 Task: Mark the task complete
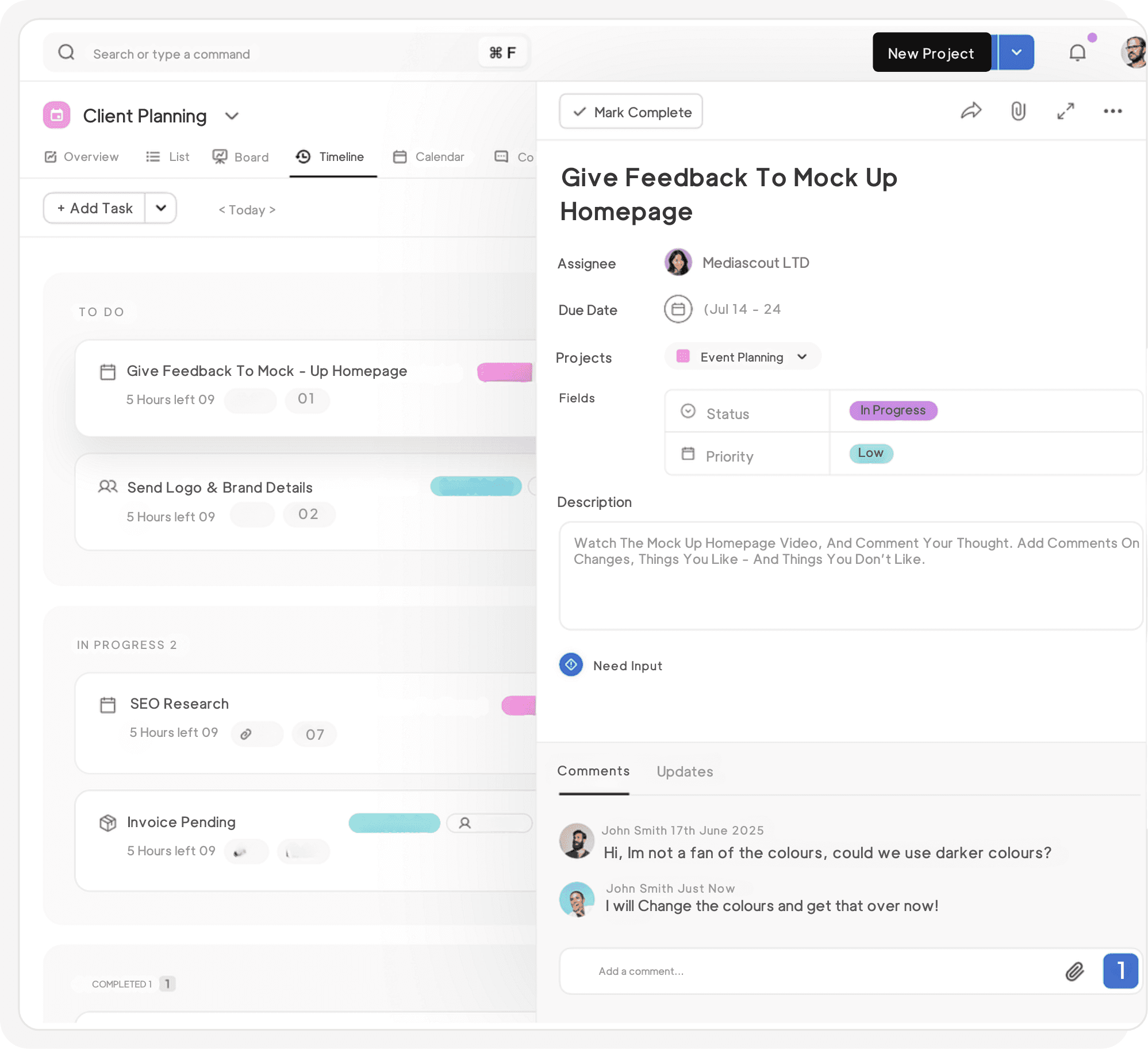pos(631,112)
